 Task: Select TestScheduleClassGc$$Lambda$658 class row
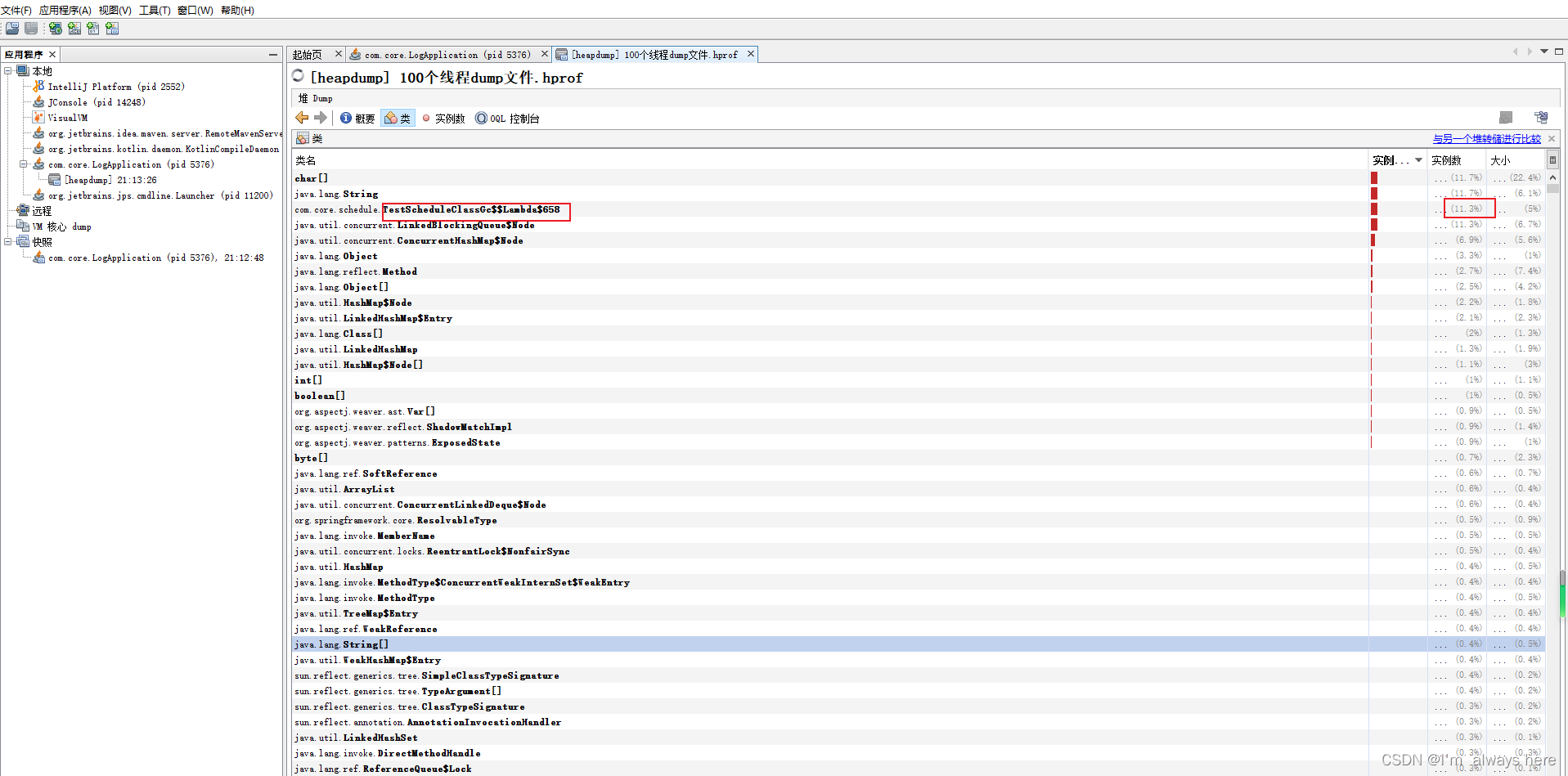pos(919,209)
